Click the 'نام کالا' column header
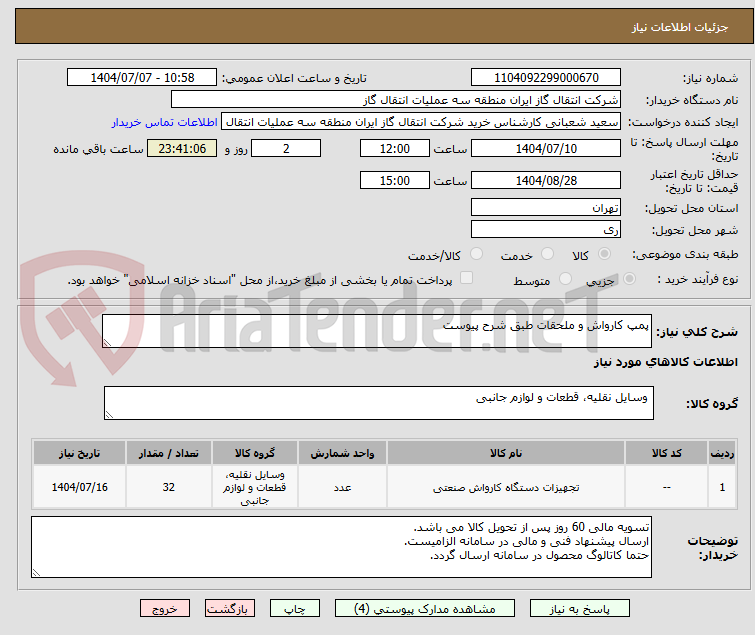This screenshot has width=755, height=635. 506,453
